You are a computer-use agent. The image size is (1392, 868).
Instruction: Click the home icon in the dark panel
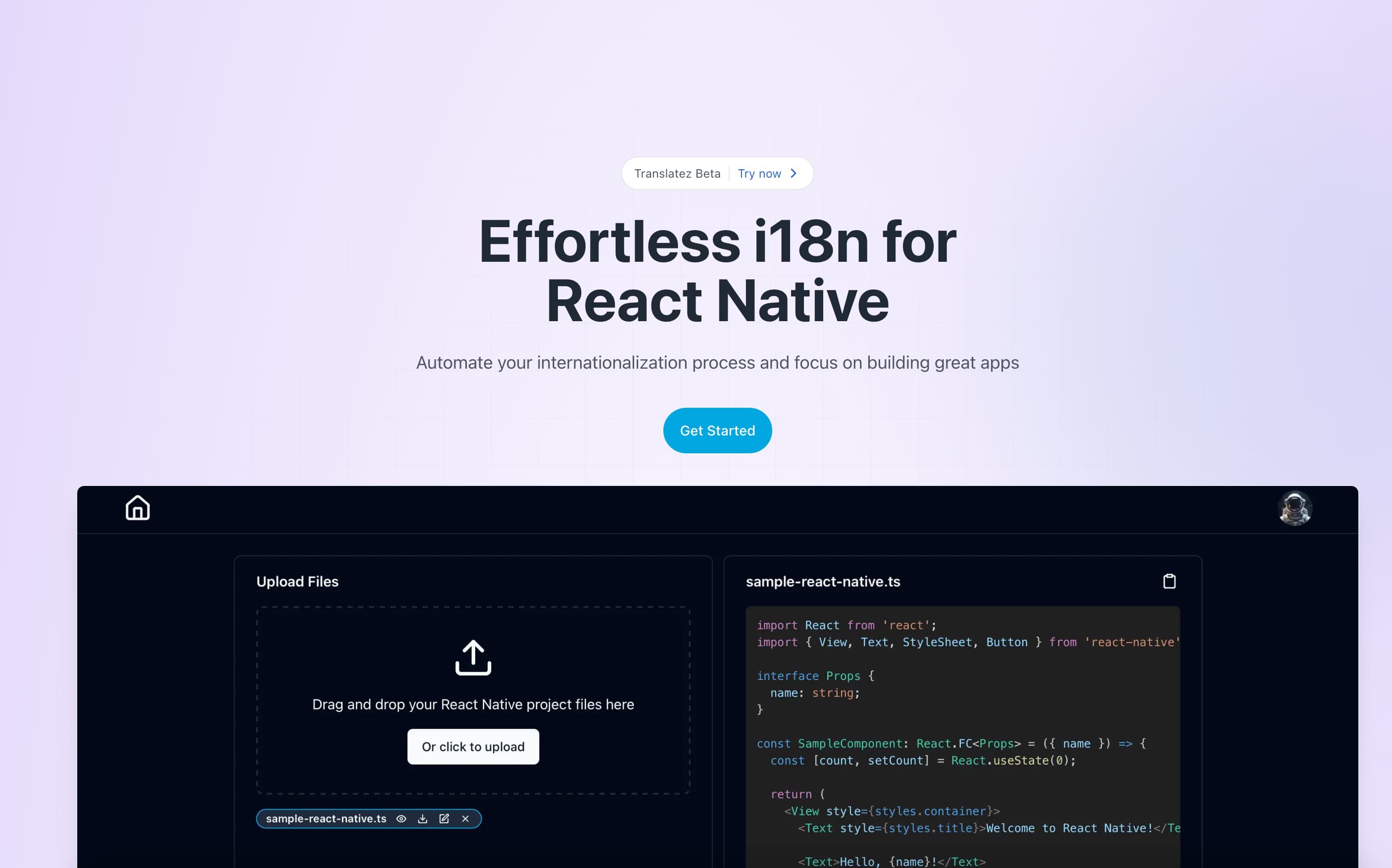click(138, 508)
